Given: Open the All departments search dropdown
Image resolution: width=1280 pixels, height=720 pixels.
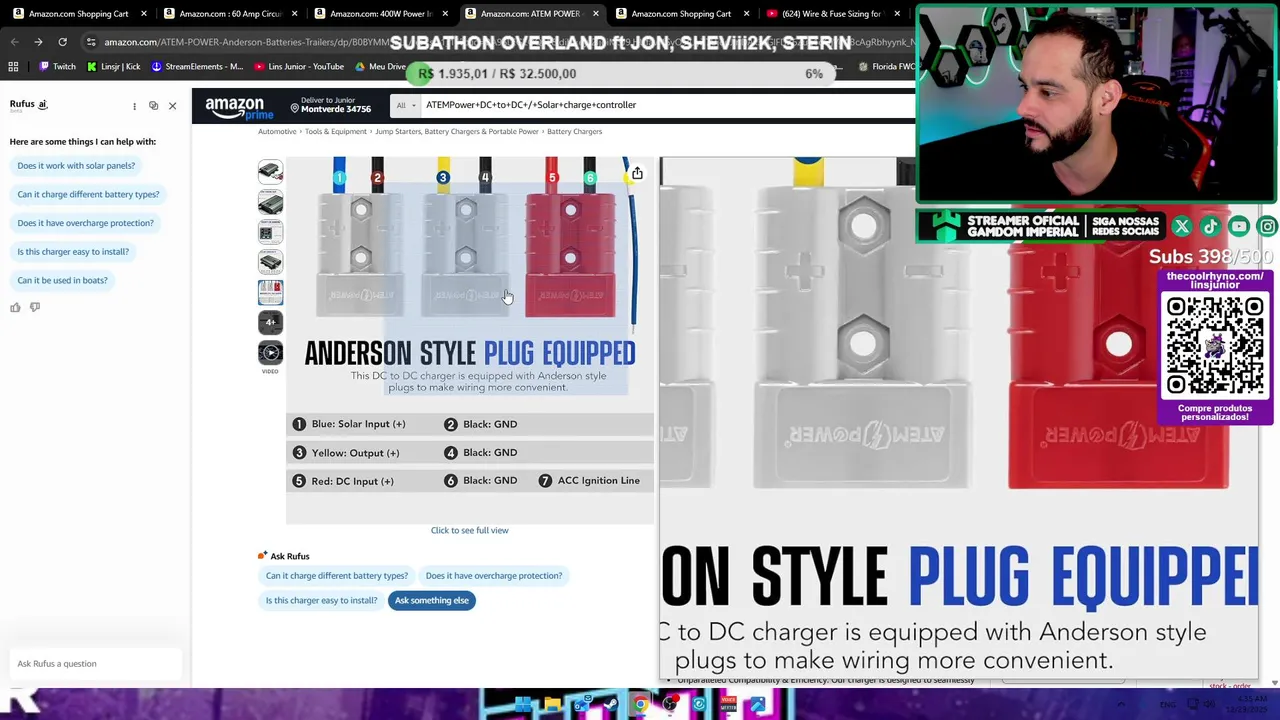Looking at the screenshot, I should pyautogui.click(x=405, y=105).
